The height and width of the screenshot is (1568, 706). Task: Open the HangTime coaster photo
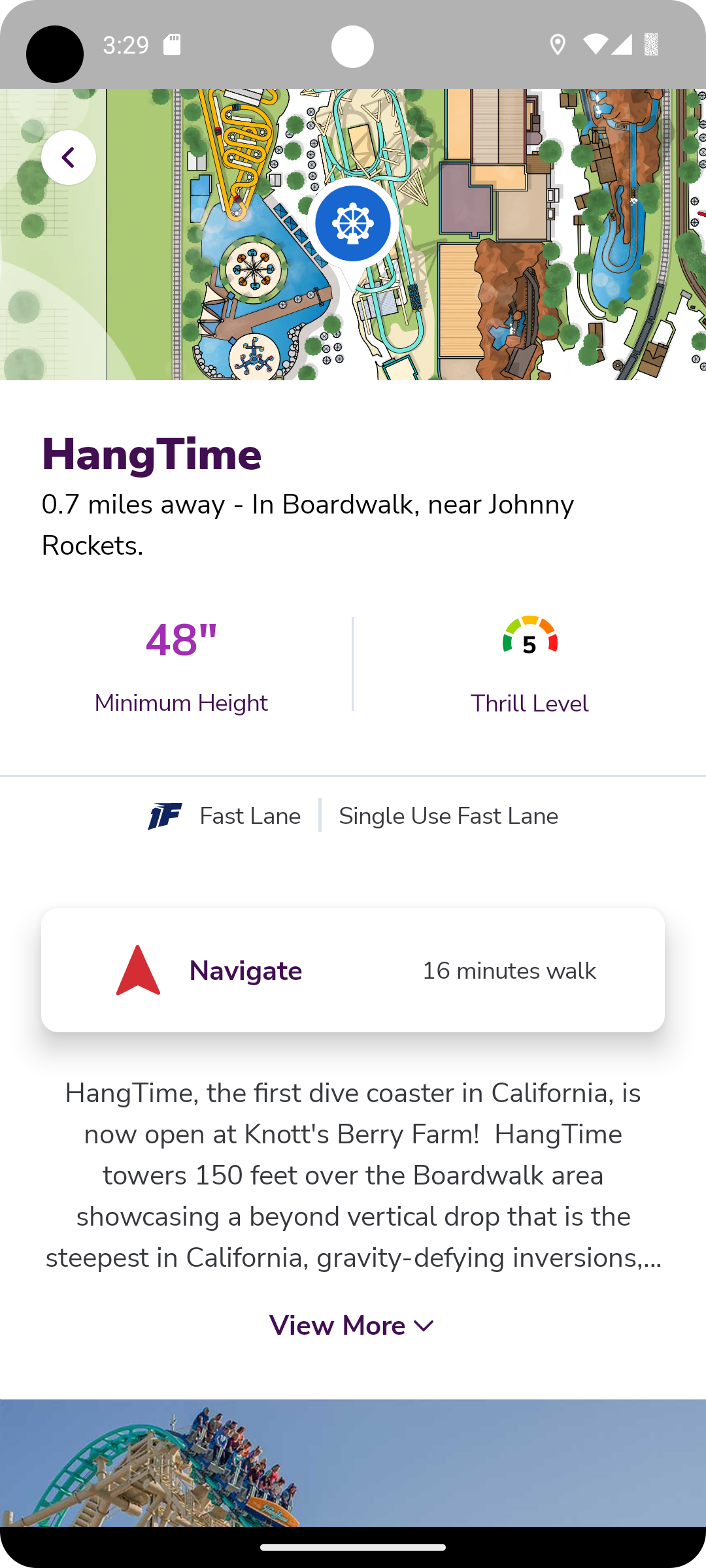tap(353, 1463)
